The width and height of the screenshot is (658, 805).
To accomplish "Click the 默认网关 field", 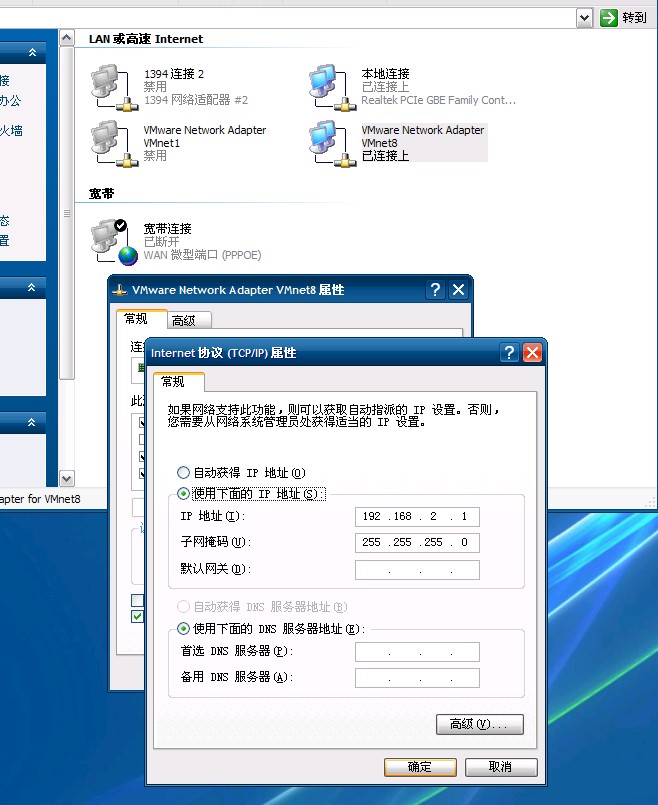I will [417, 570].
